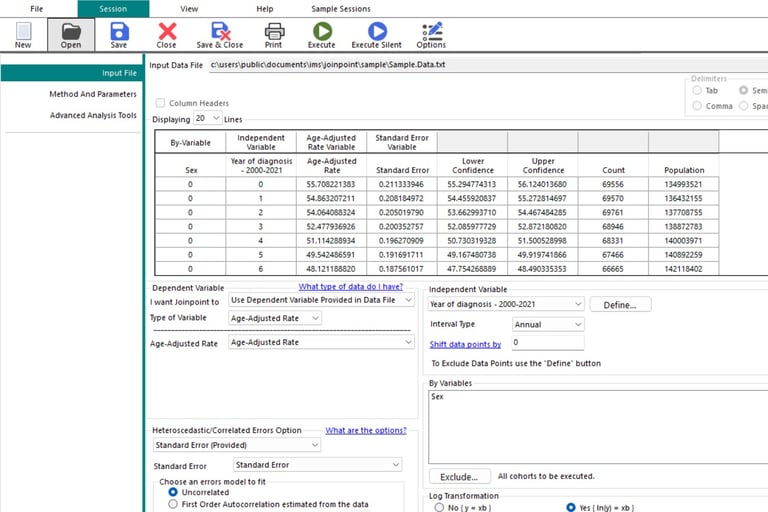Click Count cell 69761

point(613,213)
